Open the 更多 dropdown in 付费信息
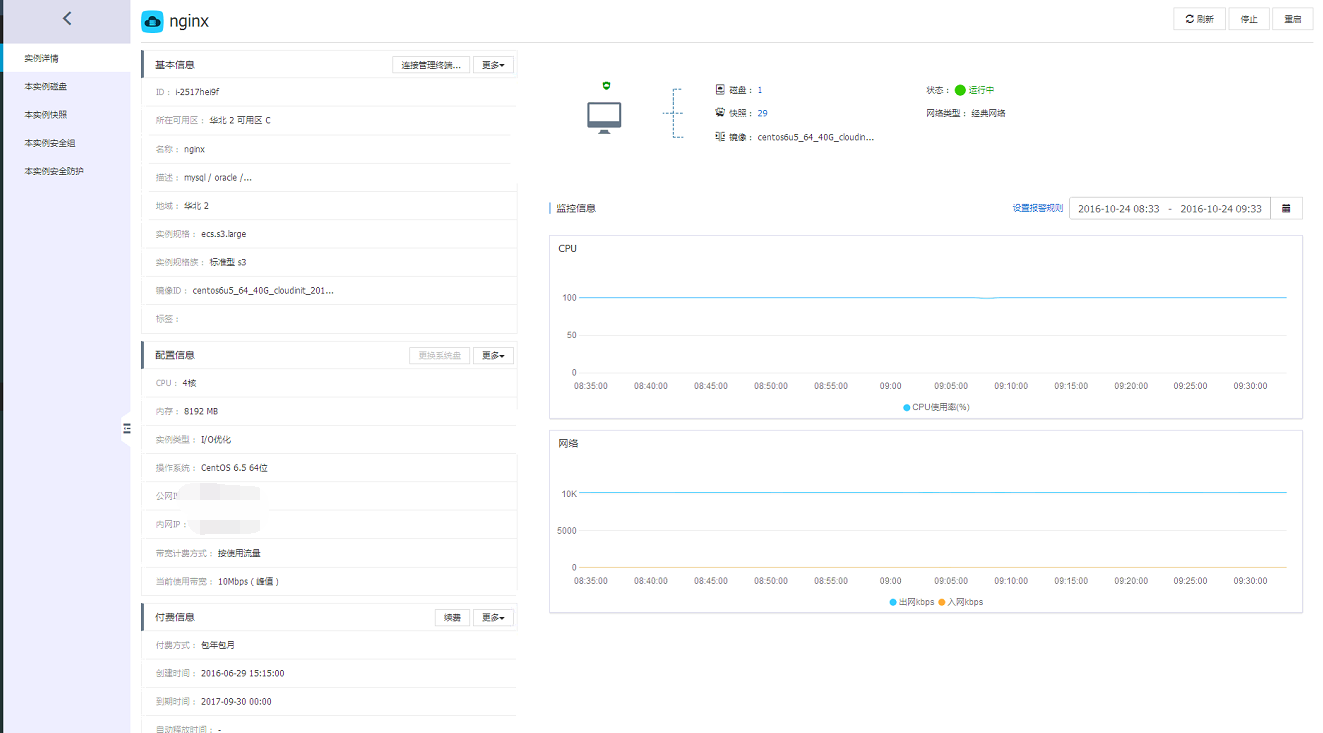Image resolution: width=1323 pixels, height=733 pixels. point(493,617)
